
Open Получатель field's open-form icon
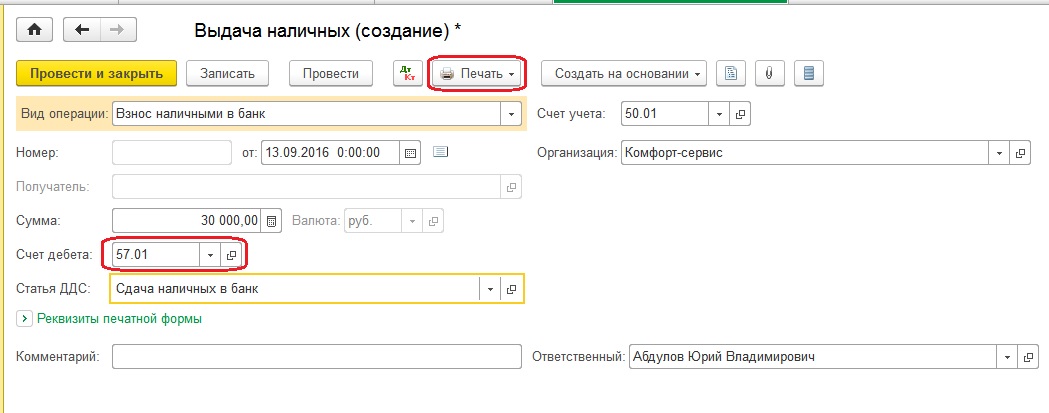click(511, 187)
